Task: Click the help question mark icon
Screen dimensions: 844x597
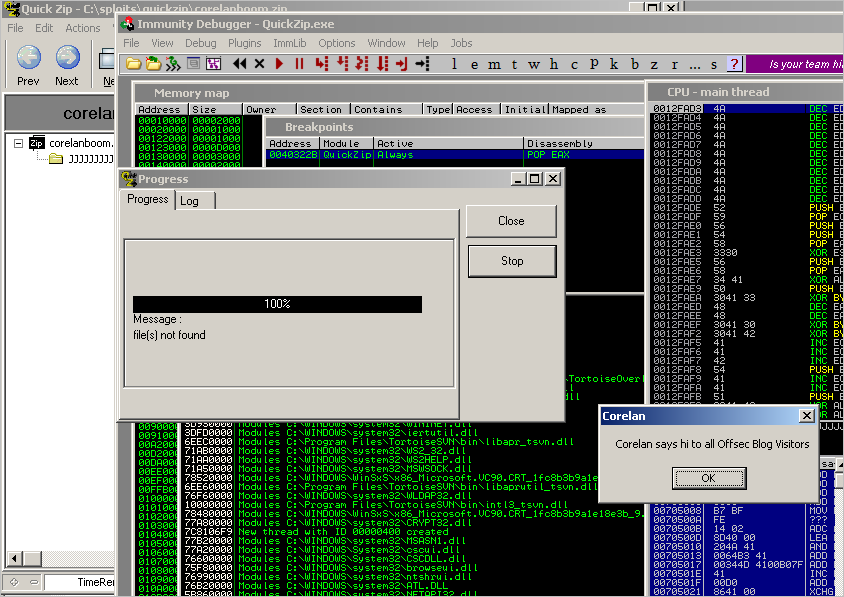Action: (734, 64)
